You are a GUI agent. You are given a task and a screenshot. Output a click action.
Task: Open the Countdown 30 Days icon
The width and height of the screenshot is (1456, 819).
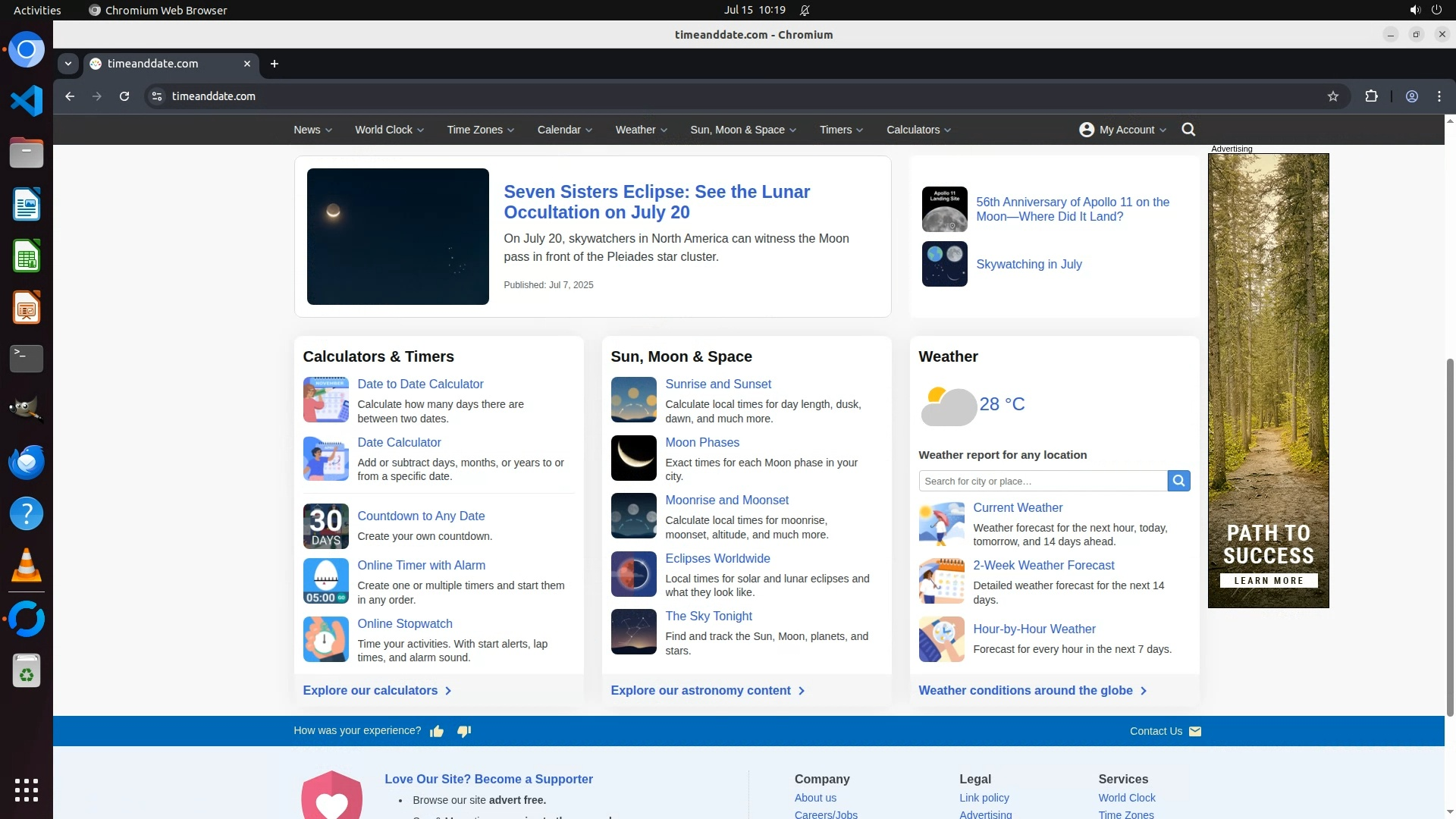pos(325,526)
